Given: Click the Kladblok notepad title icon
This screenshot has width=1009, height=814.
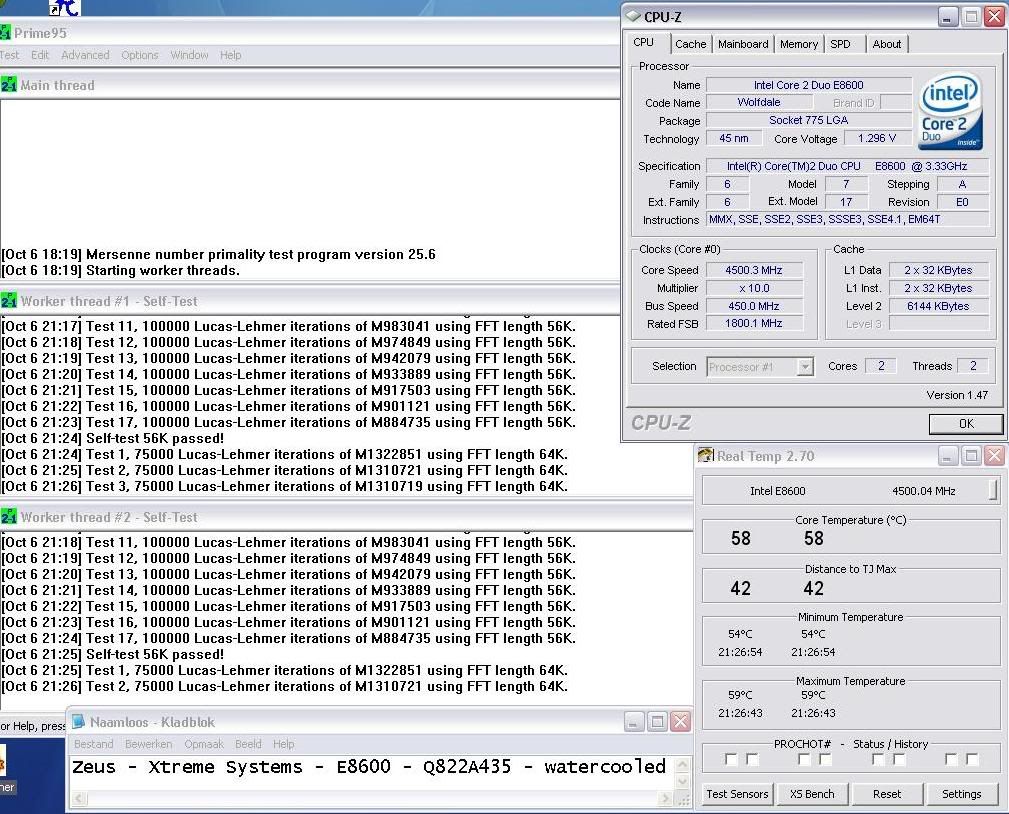Looking at the screenshot, I should pos(78,721).
